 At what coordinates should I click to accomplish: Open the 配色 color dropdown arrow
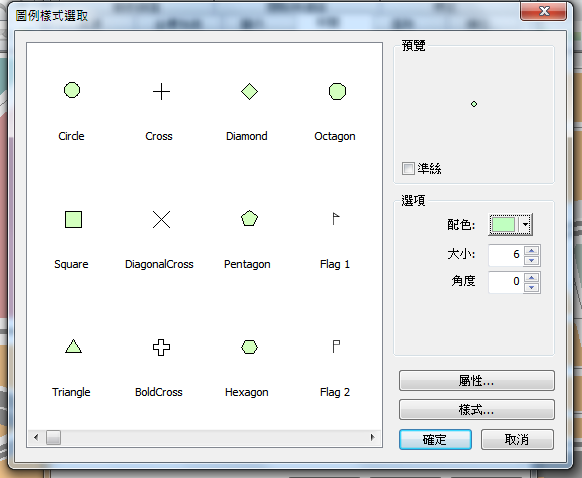pyautogui.click(x=525, y=225)
